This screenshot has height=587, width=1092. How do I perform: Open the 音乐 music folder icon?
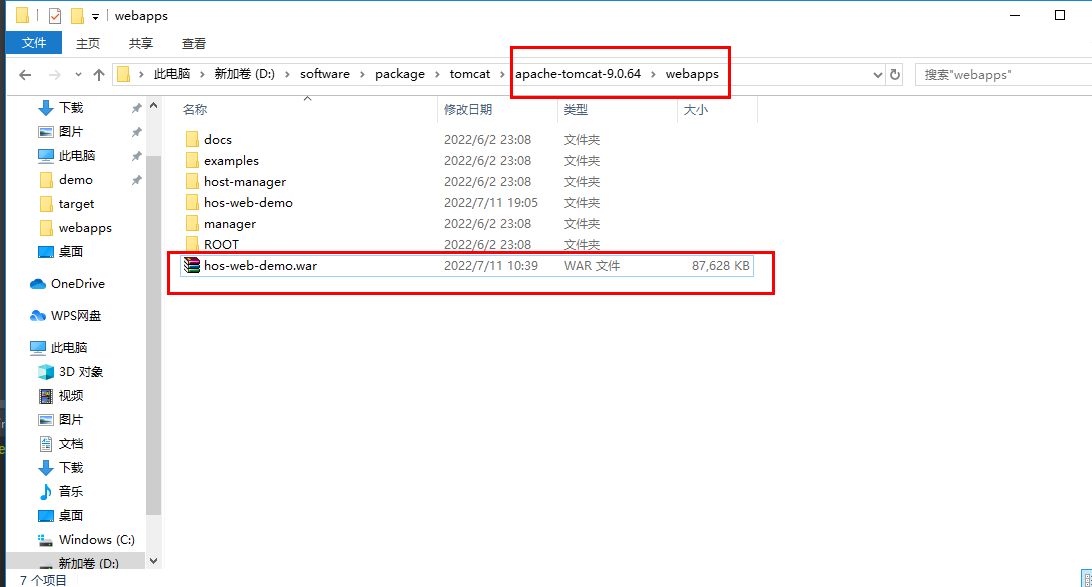45,492
